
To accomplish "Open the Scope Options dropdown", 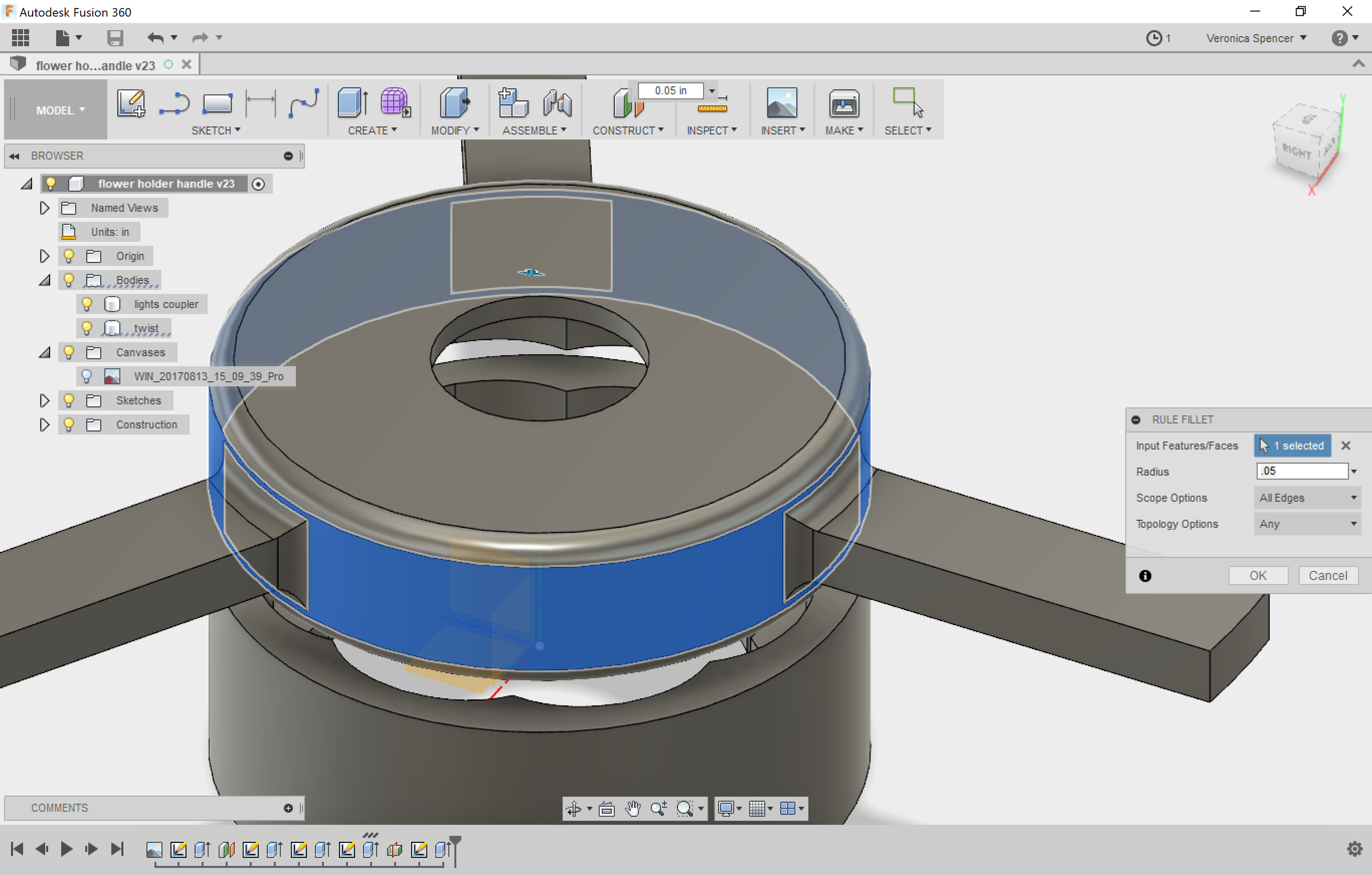I will tap(1307, 498).
